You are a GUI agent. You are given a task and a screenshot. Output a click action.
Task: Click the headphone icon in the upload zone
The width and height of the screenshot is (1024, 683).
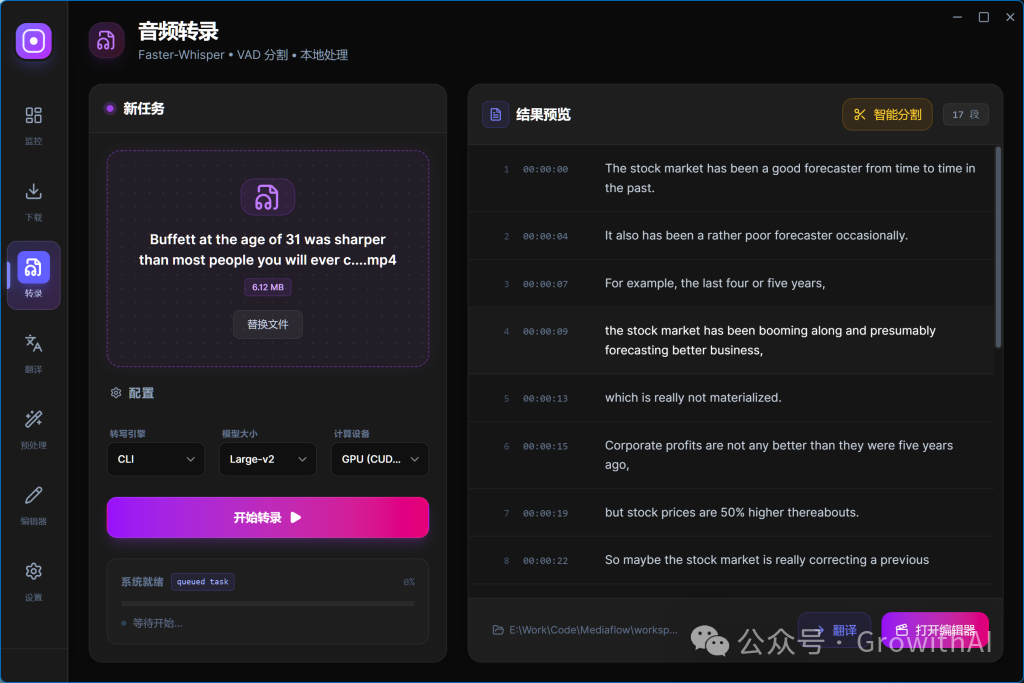pyautogui.click(x=267, y=196)
